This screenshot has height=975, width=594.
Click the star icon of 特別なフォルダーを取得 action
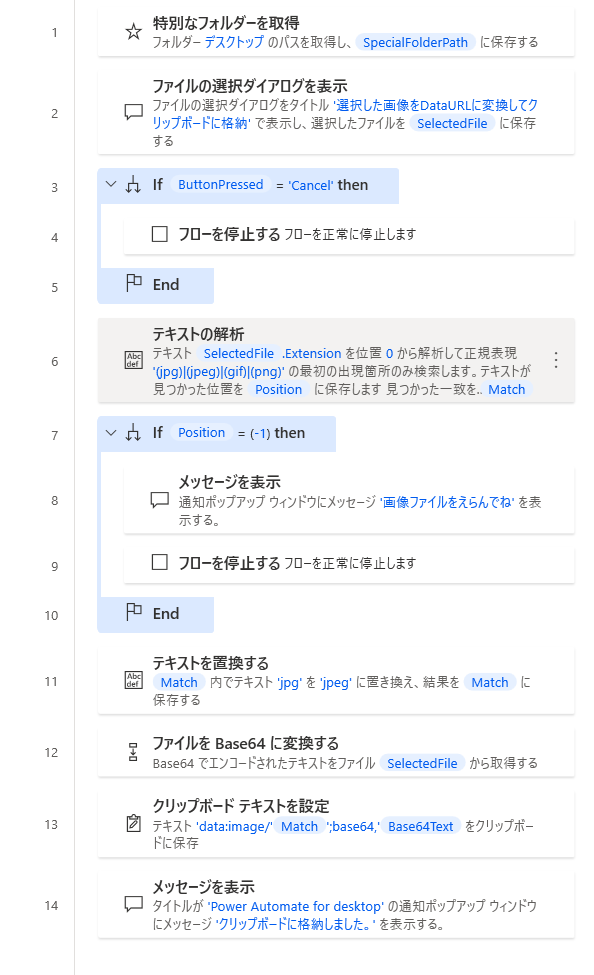click(x=134, y=32)
